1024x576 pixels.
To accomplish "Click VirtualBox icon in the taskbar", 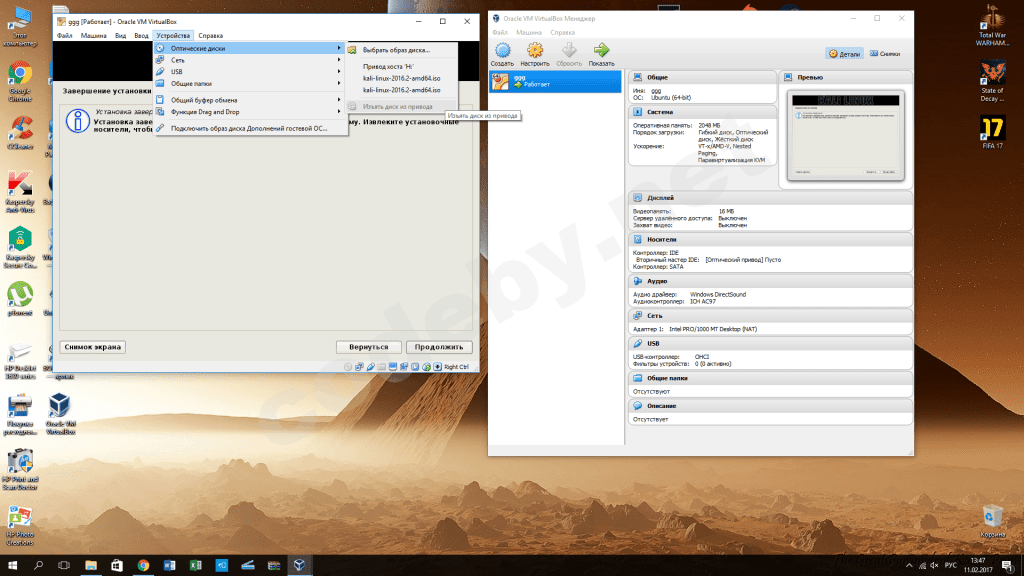I will coord(298,565).
